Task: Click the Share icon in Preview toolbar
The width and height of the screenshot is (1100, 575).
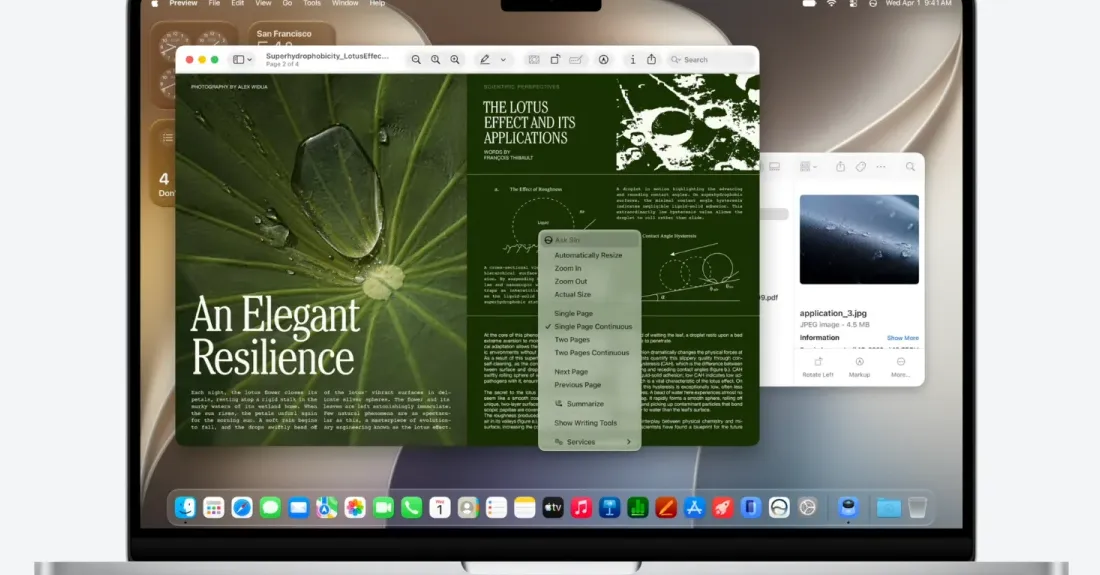Action: (652, 60)
